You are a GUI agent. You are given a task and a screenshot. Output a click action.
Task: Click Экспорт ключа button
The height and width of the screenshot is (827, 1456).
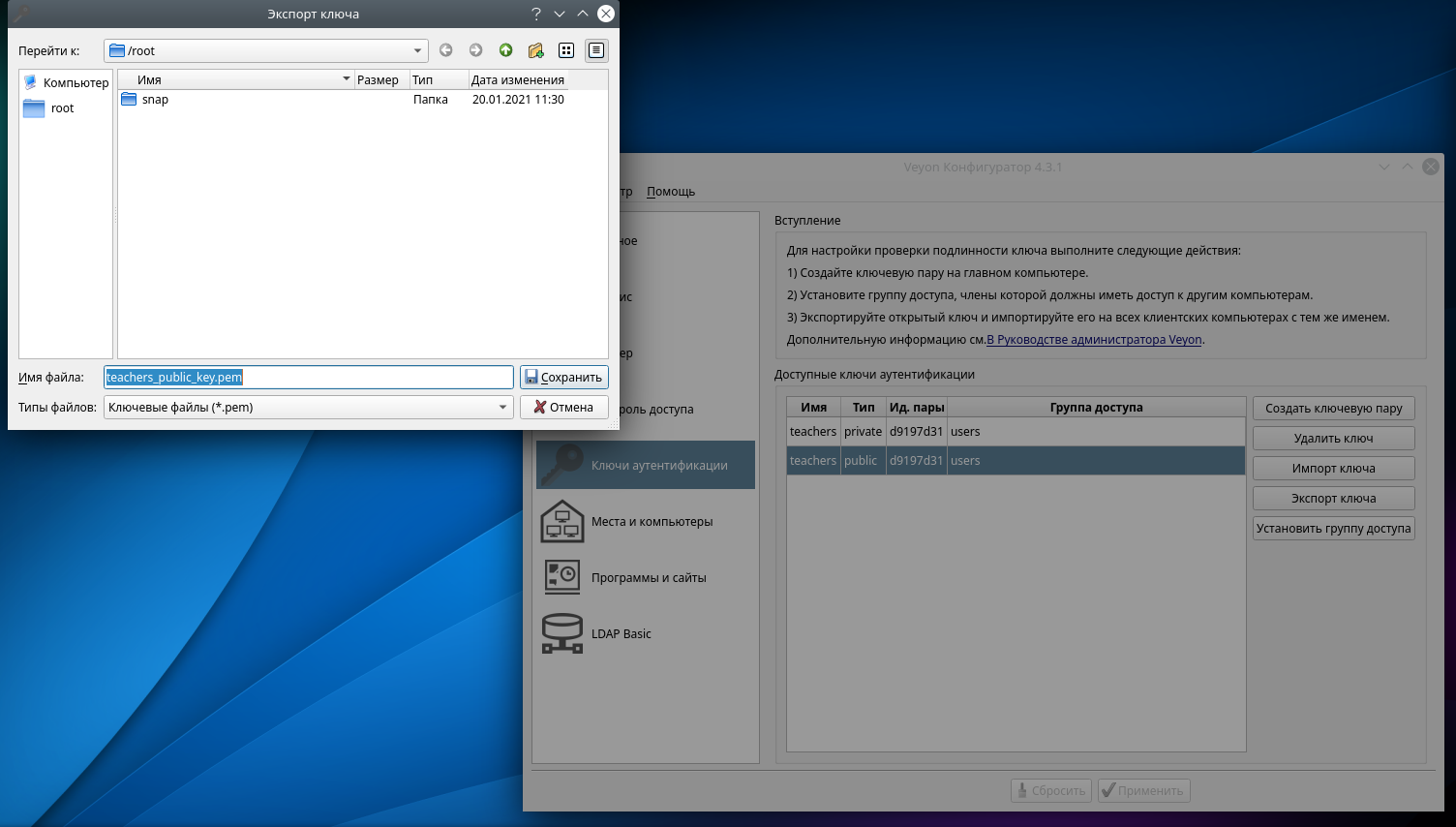(x=1334, y=499)
